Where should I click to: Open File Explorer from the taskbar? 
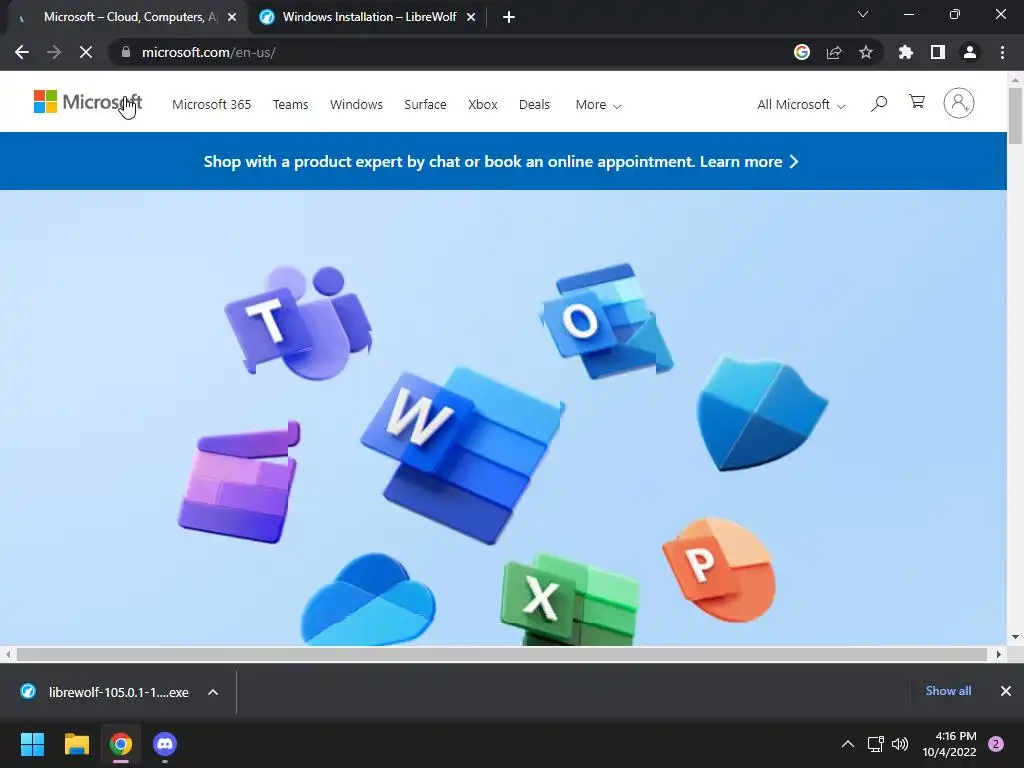point(76,744)
